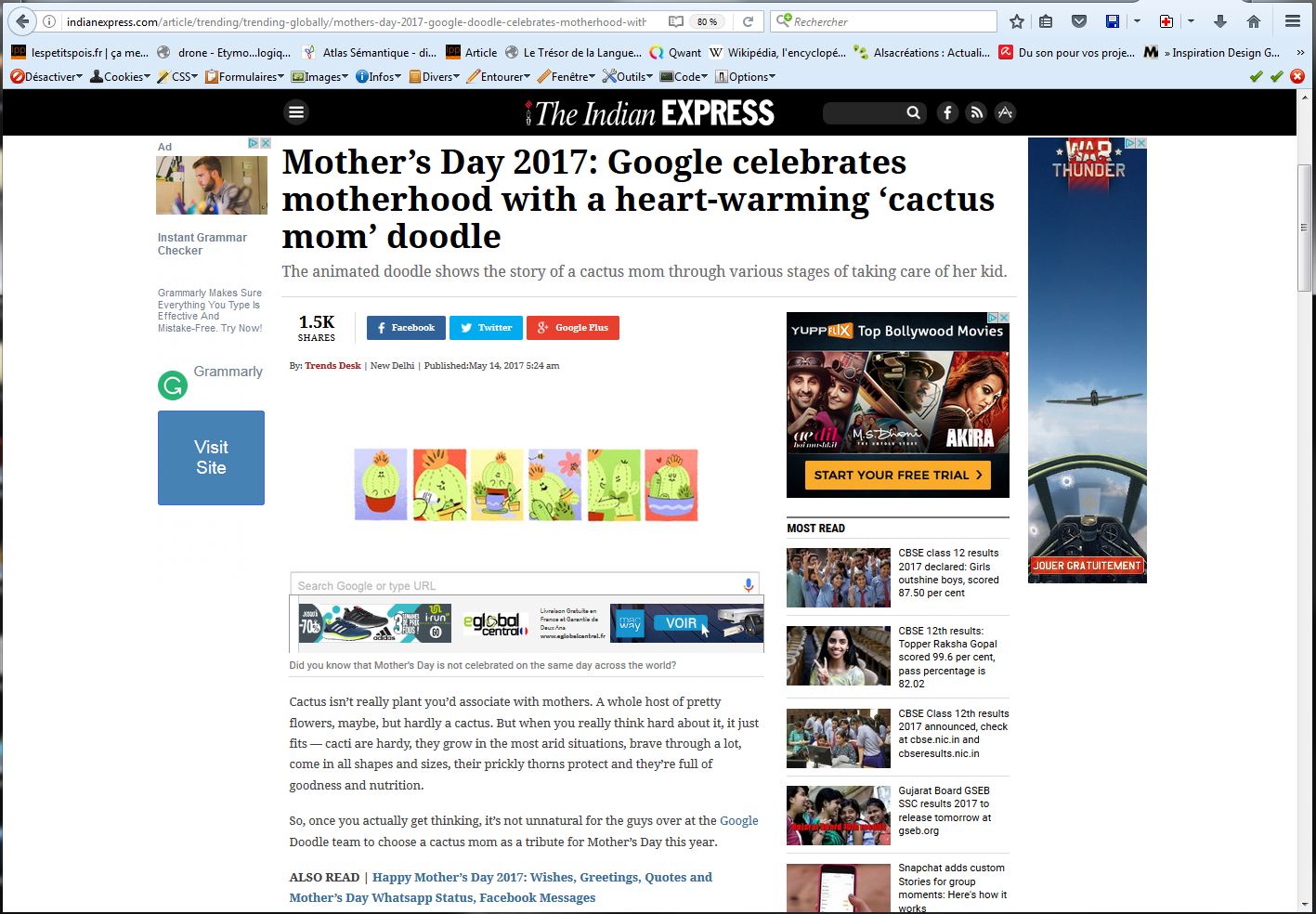
Task: Open The Indian Express hamburger menu
Action: (296, 112)
